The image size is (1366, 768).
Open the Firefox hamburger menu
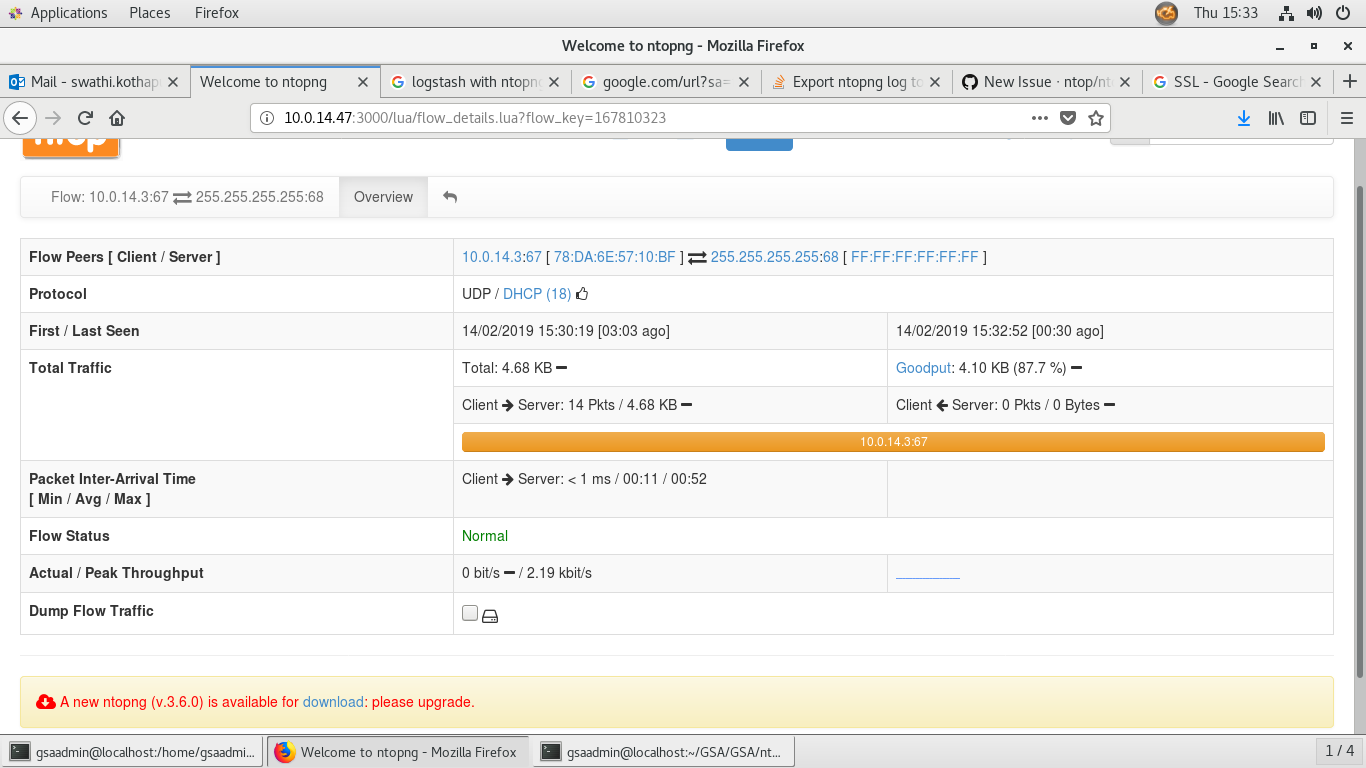(1345, 117)
